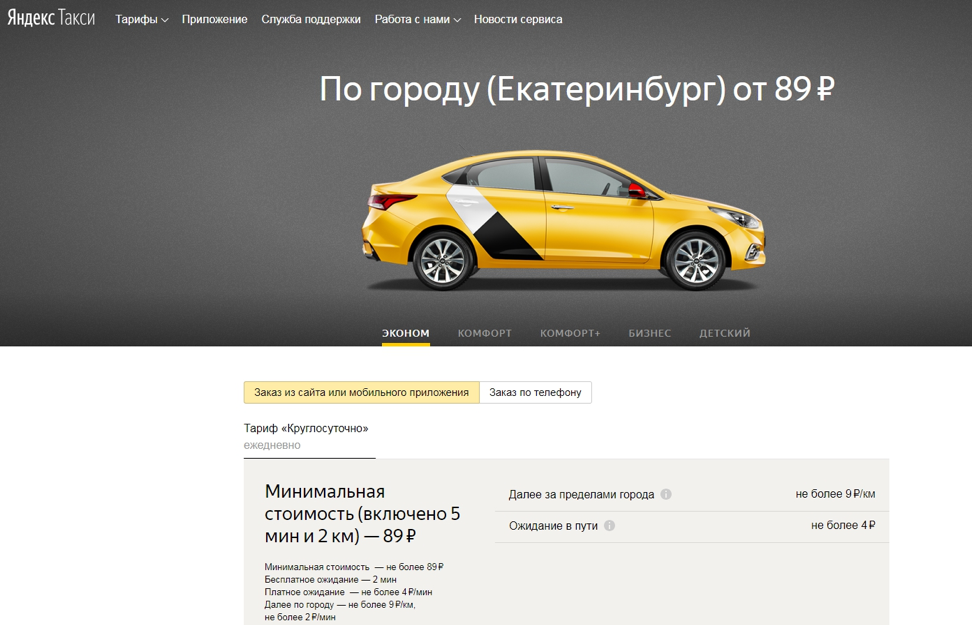This screenshot has height=625, width=972.
Task: Expand the Тарифы dropdown menu
Action: (x=141, y=19)
